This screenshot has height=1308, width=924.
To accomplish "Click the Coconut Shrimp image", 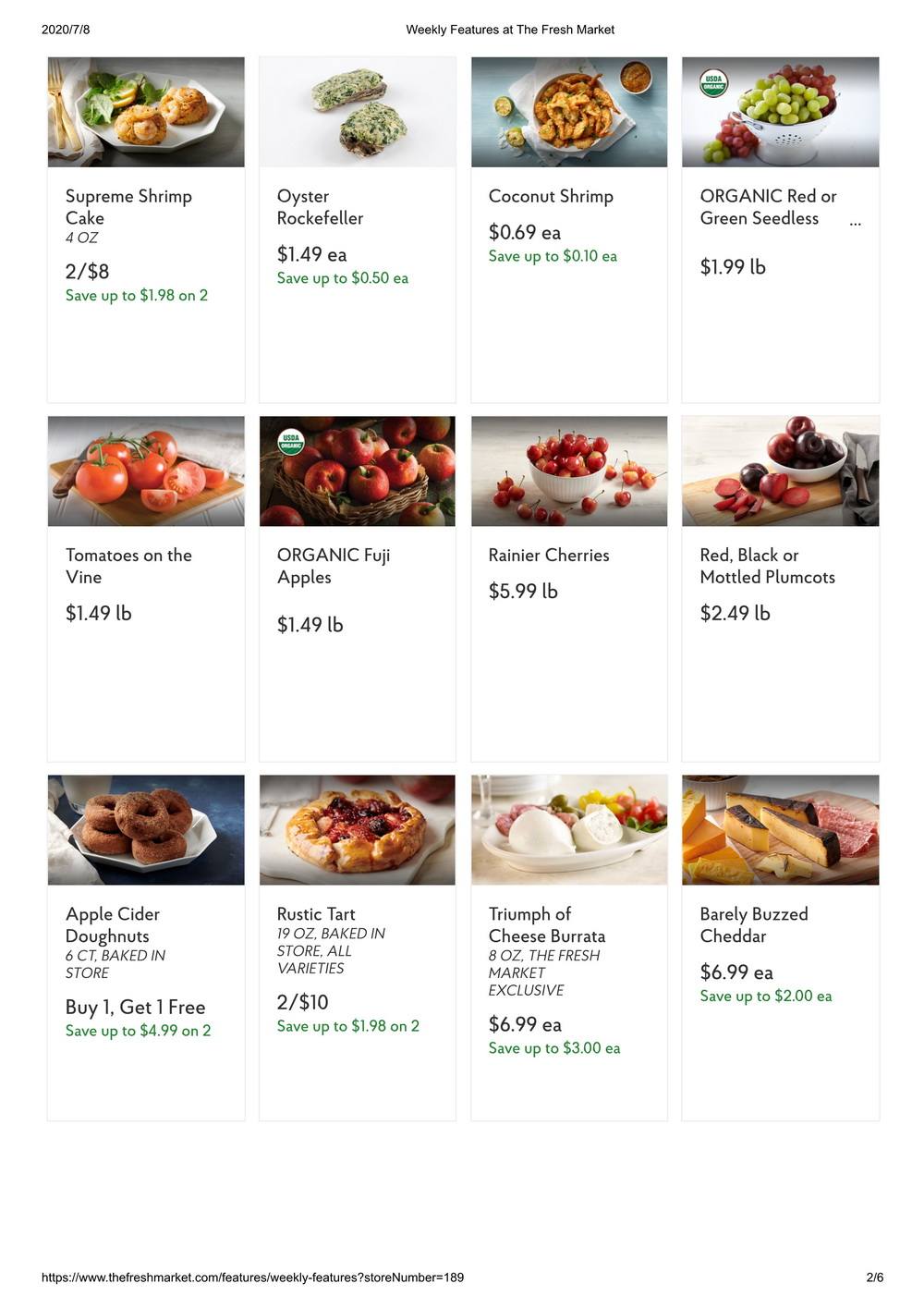I will (569, 112).
